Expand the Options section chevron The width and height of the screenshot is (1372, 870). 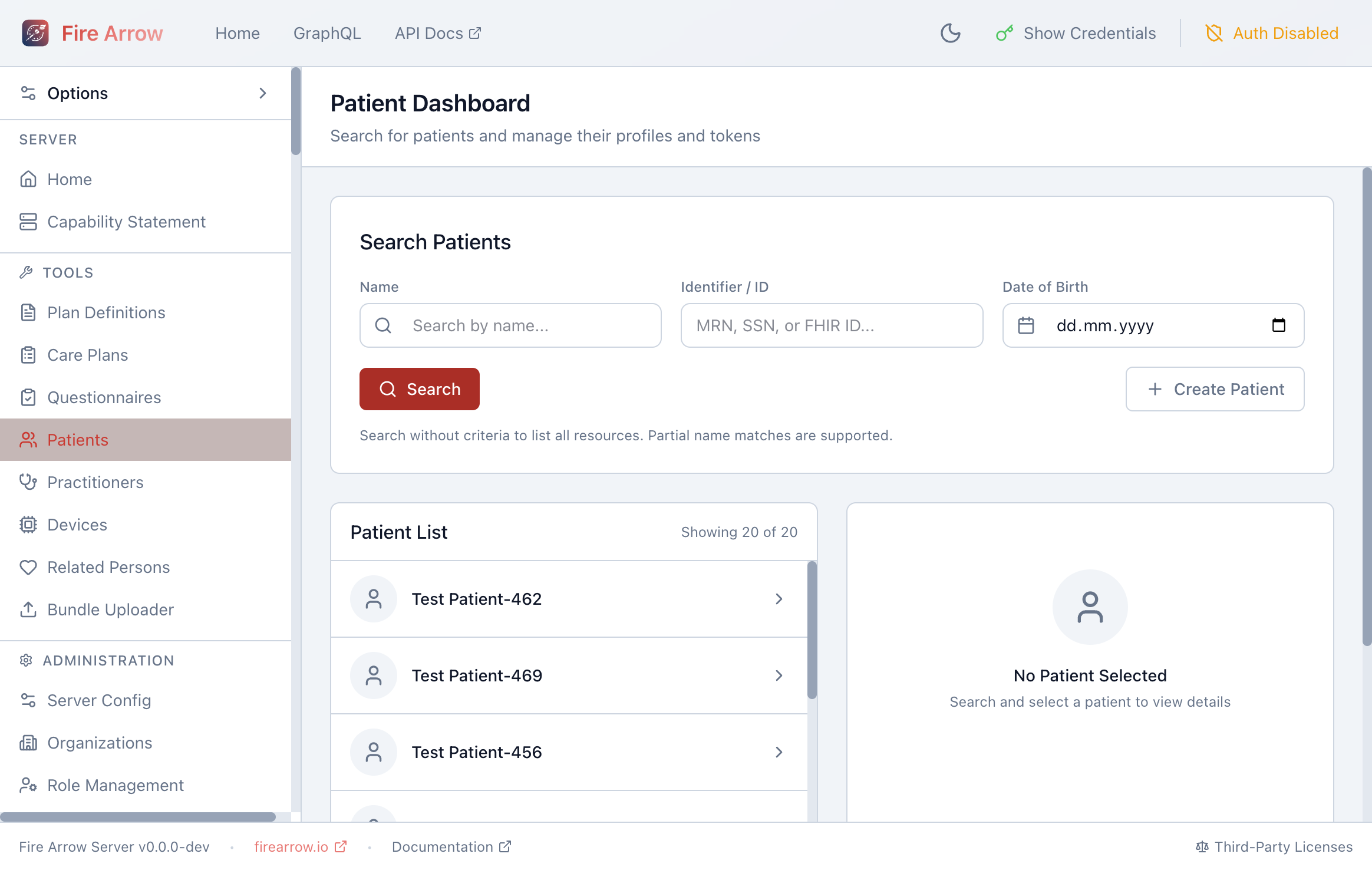pos(263,93)
